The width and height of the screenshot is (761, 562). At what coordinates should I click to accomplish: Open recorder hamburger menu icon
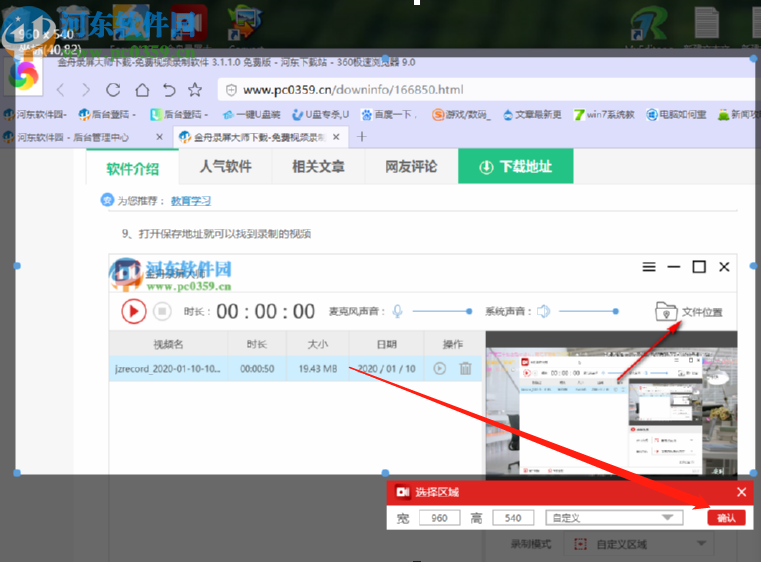[x=649, y=267]
